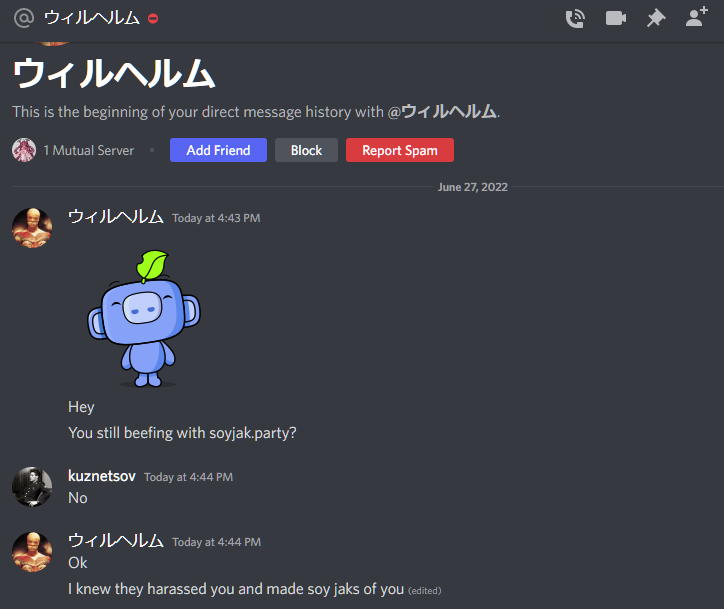Click the large profile name heading
724x609 pixels.
pyautogui.click(x=114, y=73)
